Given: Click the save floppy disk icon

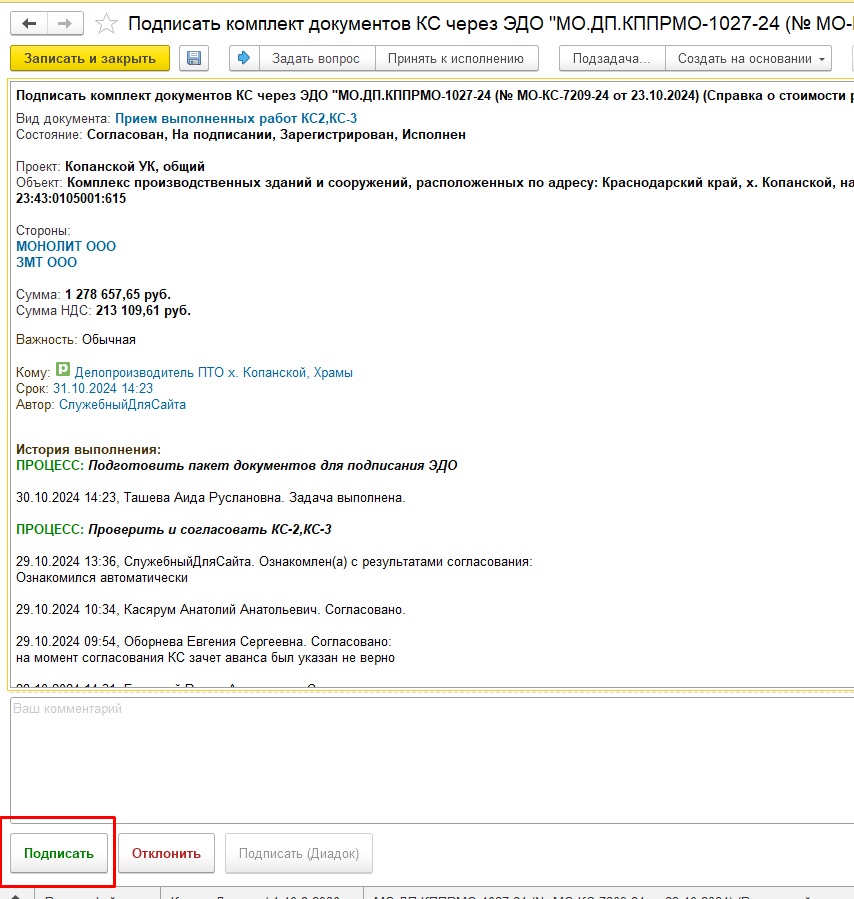Looking at the screenshot, I should coord(194,59).
